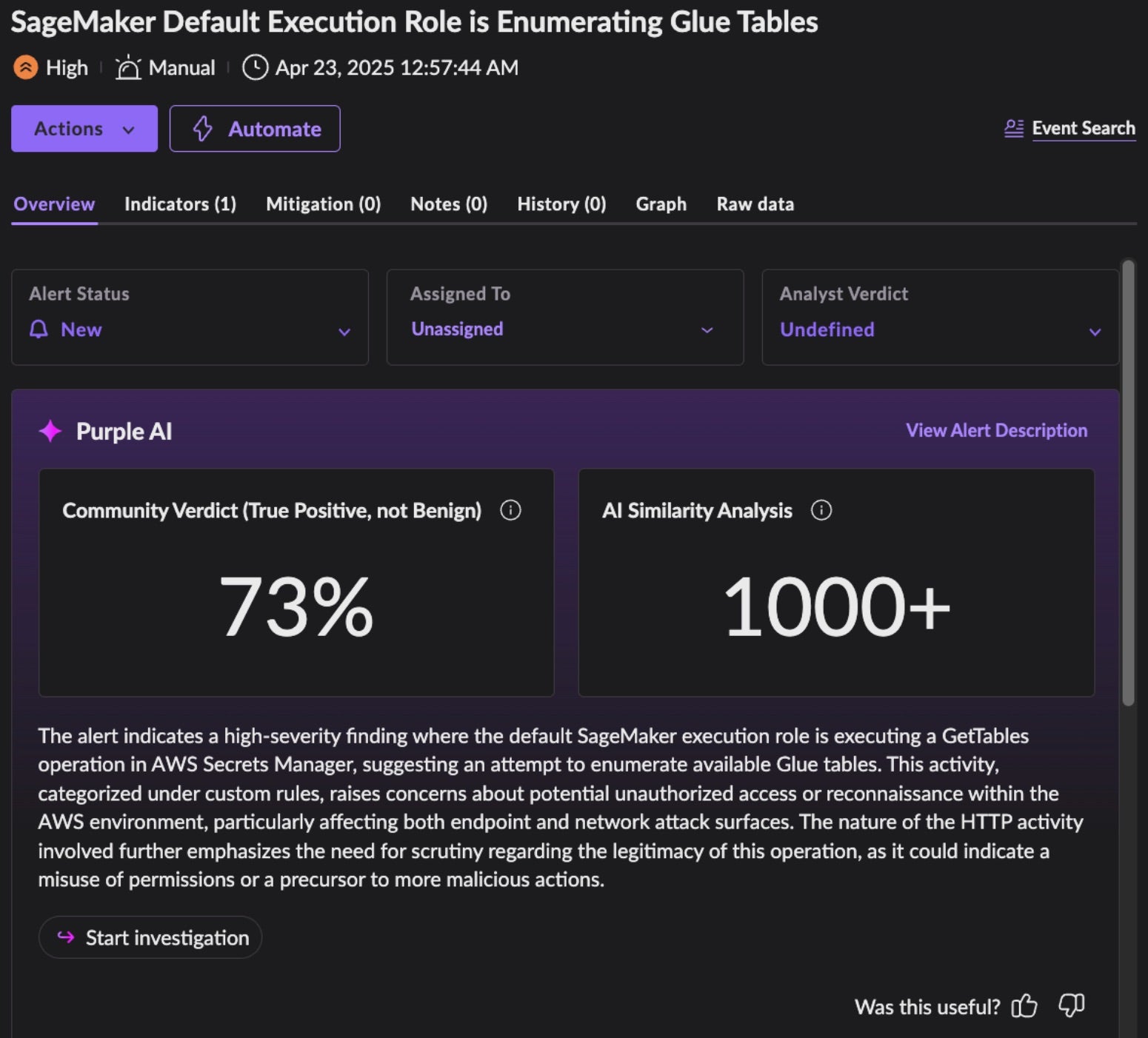
Task: Open the Assigned To dropdown
Action: [x=707, y=330]
